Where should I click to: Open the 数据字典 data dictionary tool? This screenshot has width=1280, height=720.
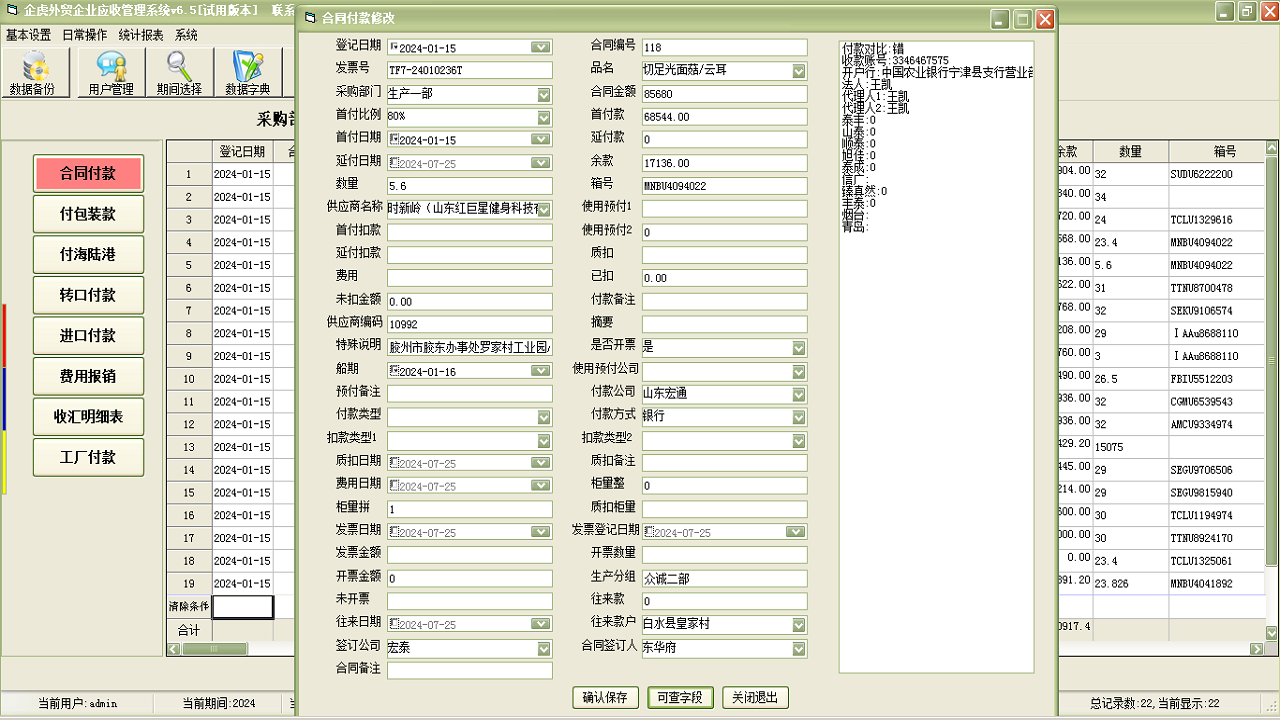click(x=248, y=72)
